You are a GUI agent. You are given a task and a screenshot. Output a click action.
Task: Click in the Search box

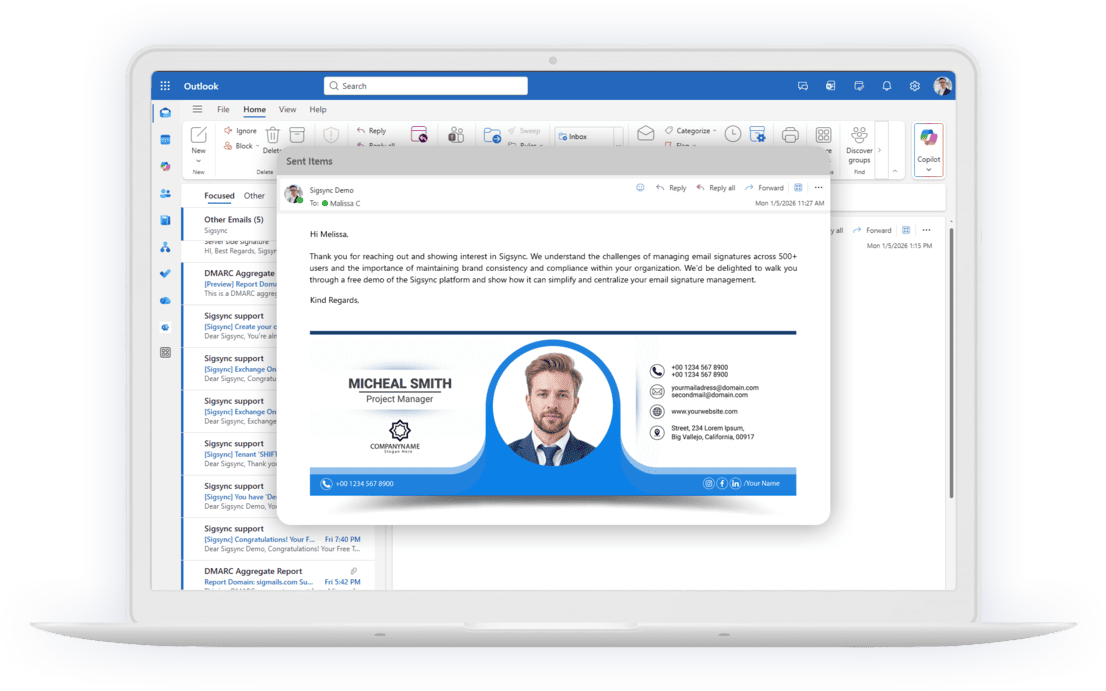coord(425,86)
